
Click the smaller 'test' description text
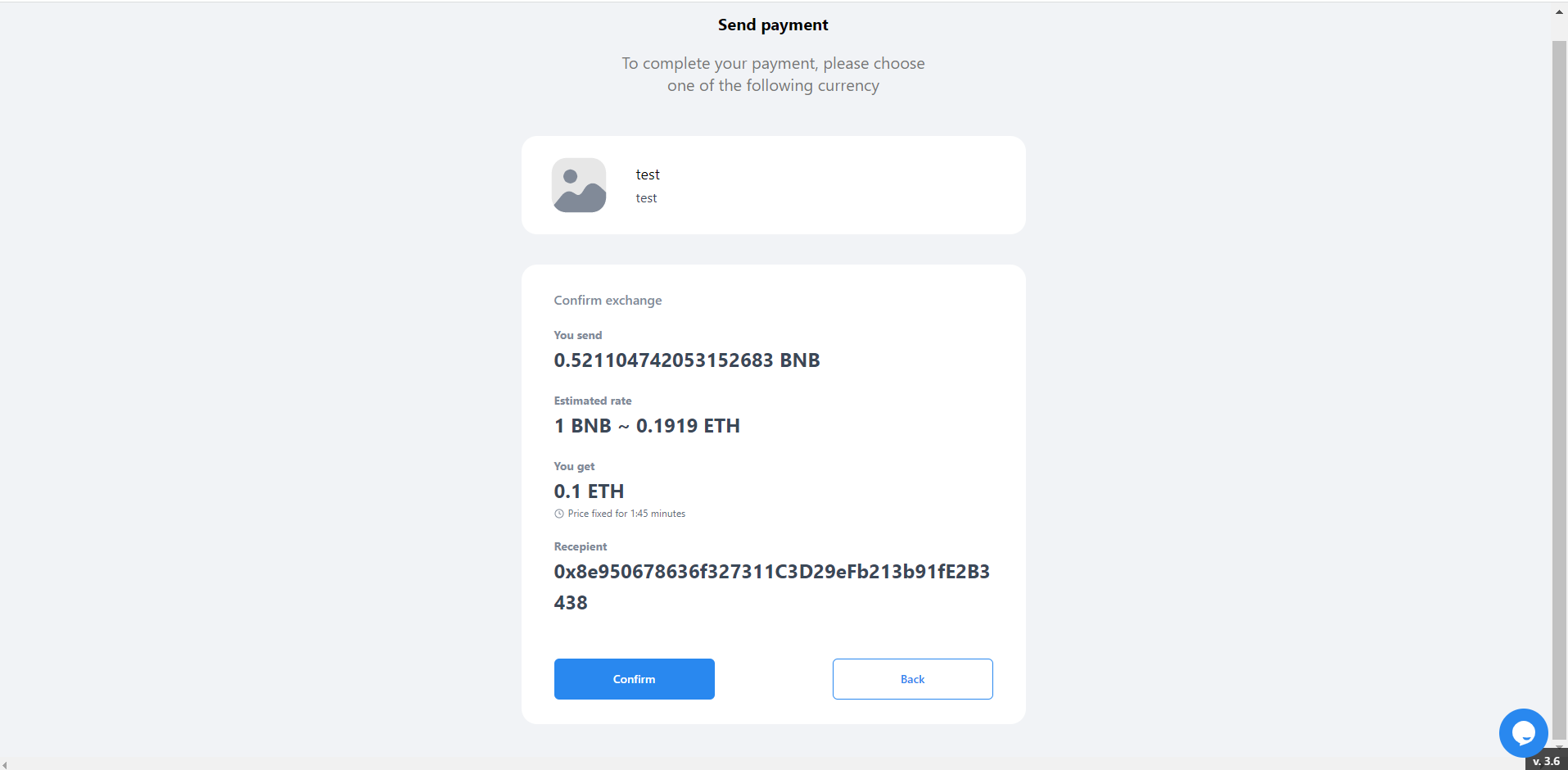click(646, 198)
